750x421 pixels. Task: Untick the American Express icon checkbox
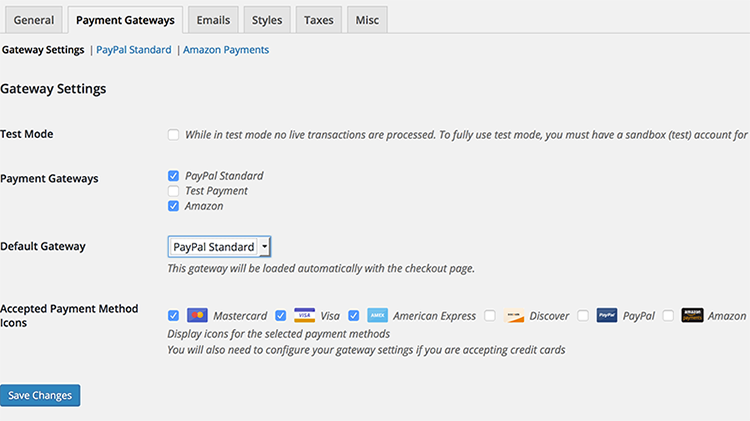click(x=353, y=316)
